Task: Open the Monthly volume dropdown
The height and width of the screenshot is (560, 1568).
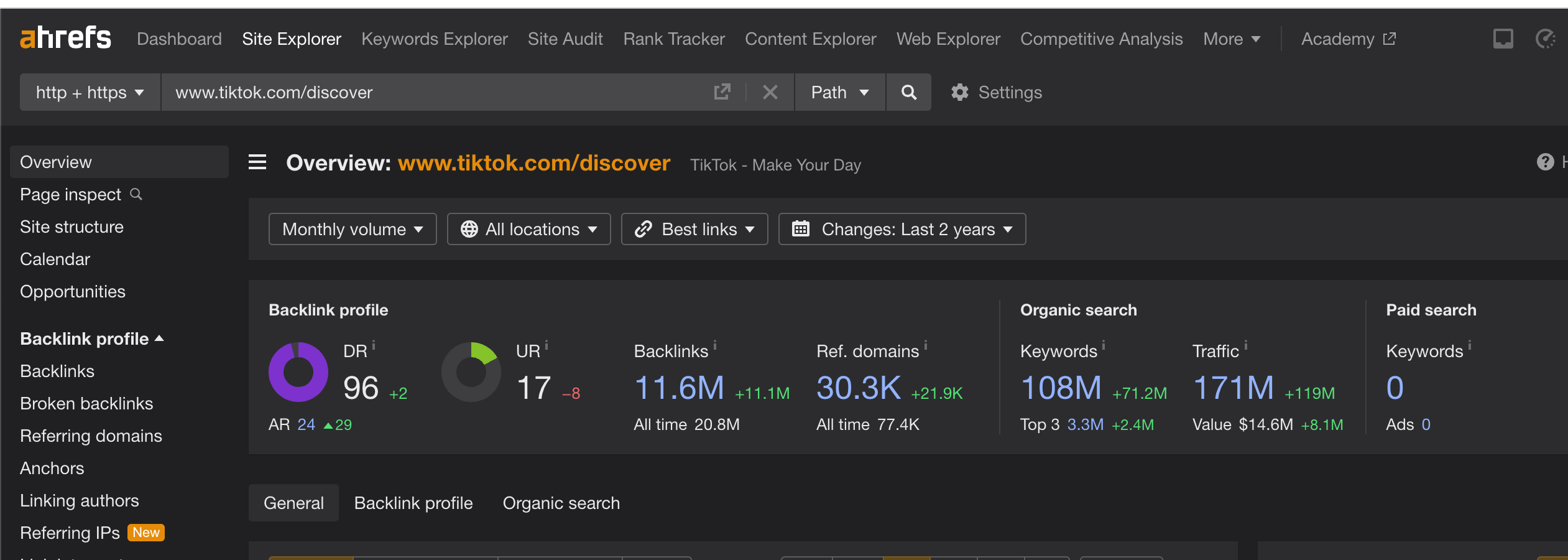Action: 353,229
